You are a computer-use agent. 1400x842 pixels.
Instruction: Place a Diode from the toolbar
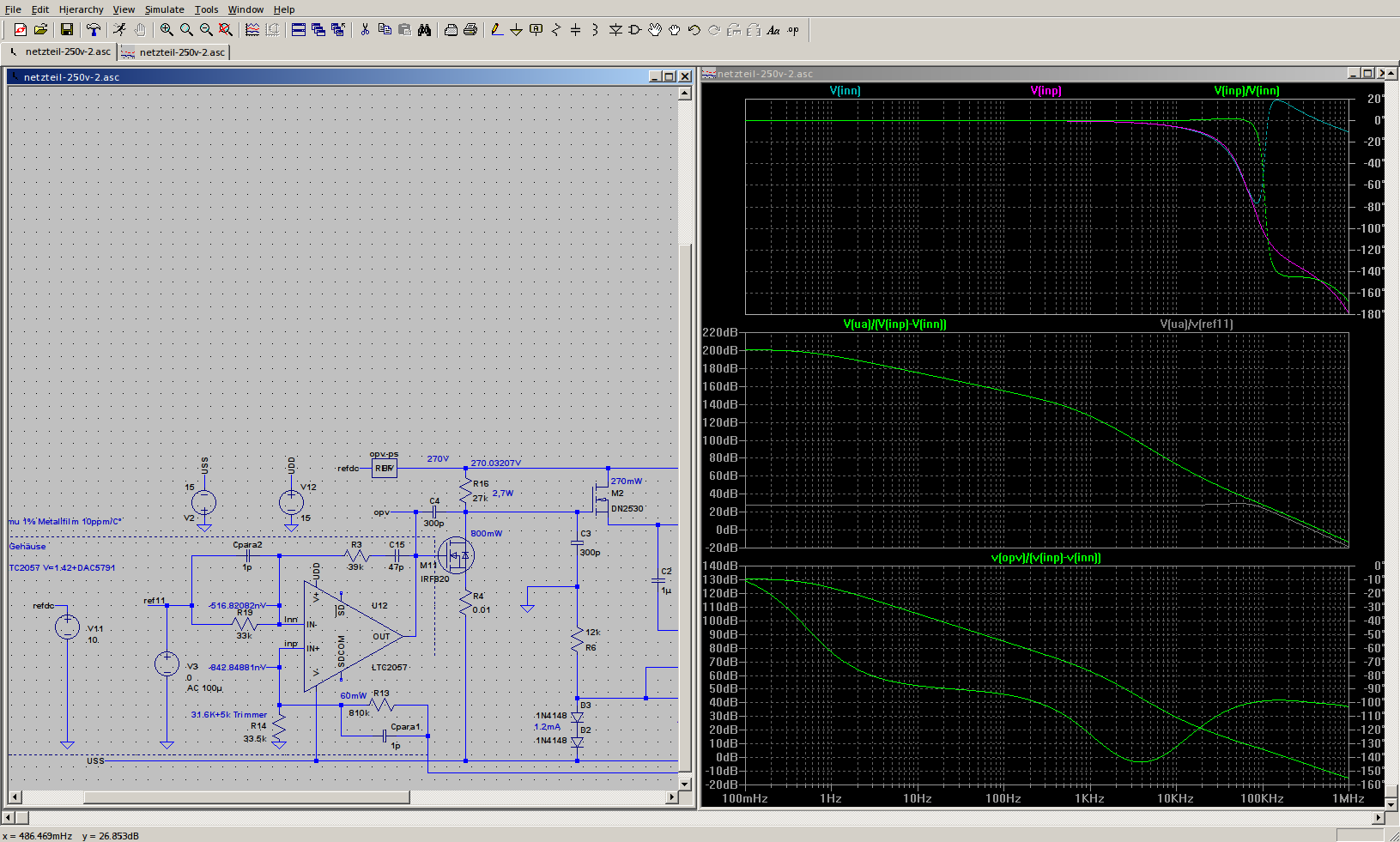615,30
